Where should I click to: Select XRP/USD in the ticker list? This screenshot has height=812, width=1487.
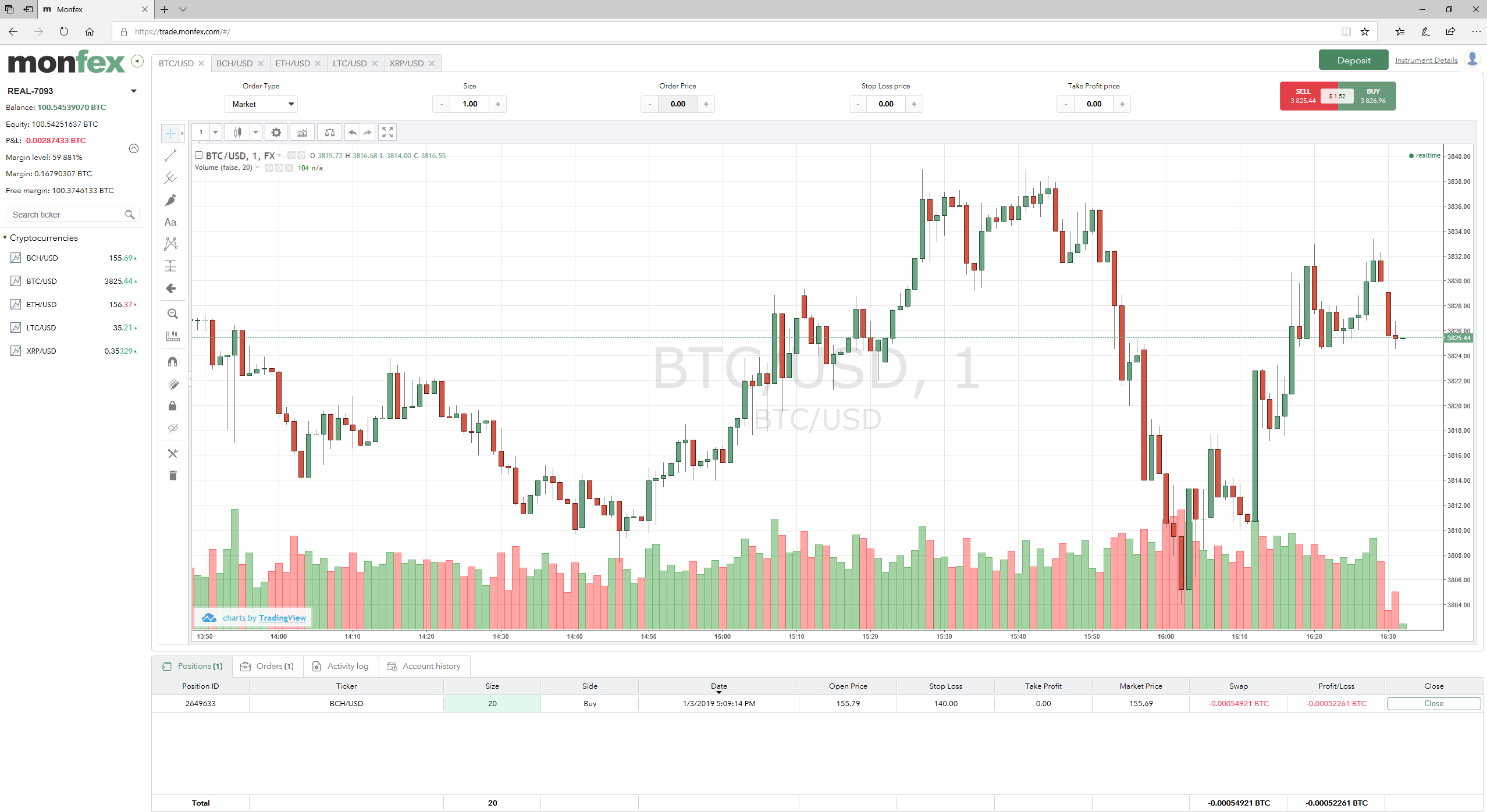73,351
